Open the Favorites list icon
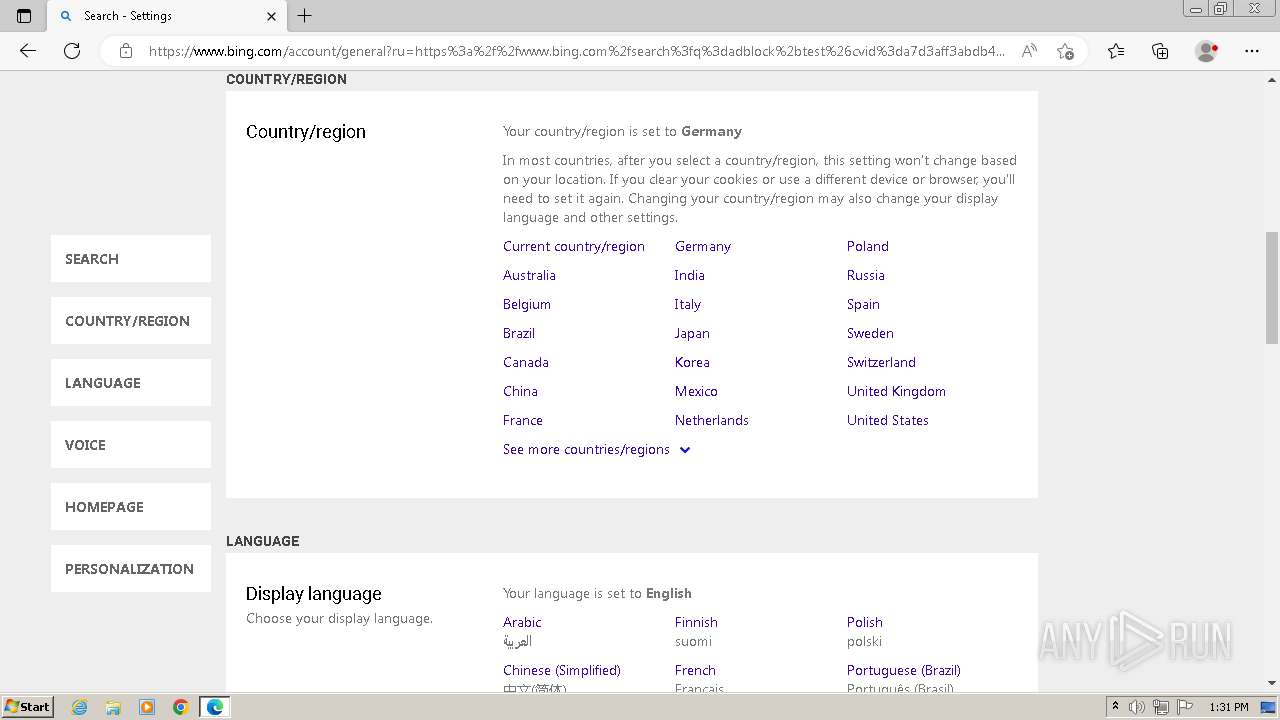Screen dimensions: 1280x720 pos(1116,51)
